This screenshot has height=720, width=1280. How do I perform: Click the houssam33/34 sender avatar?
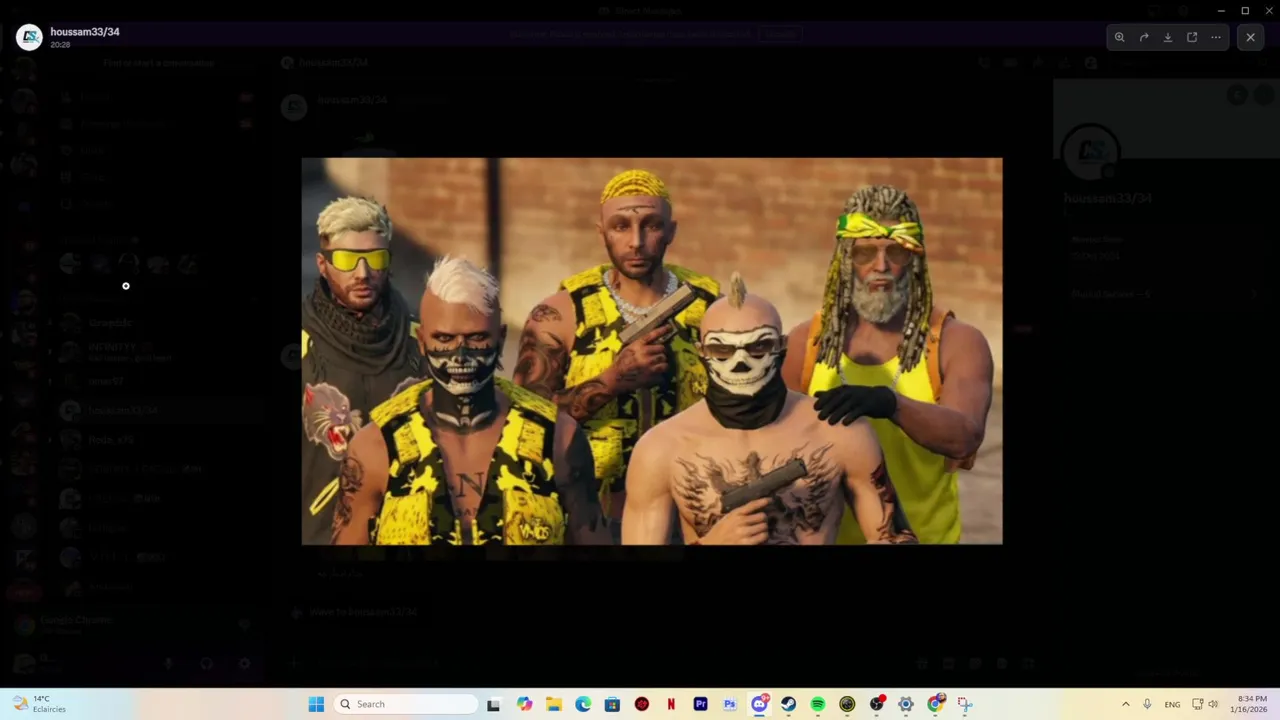29,37
